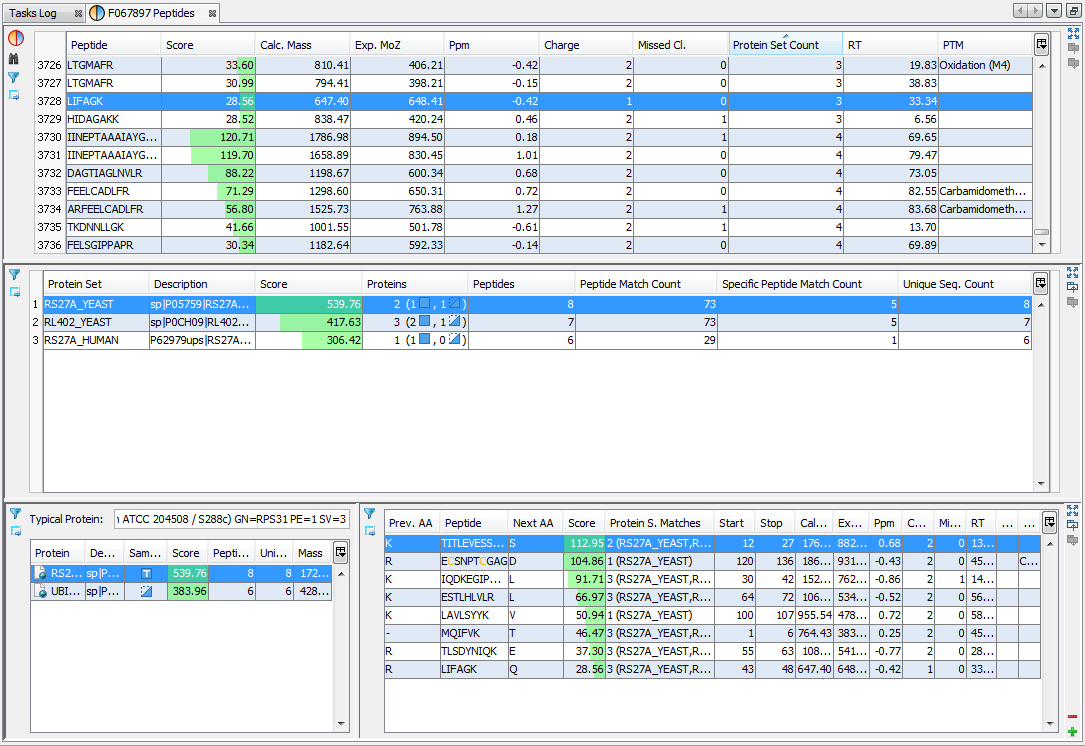Click the binoculars search icon in peptides panel

15,59
